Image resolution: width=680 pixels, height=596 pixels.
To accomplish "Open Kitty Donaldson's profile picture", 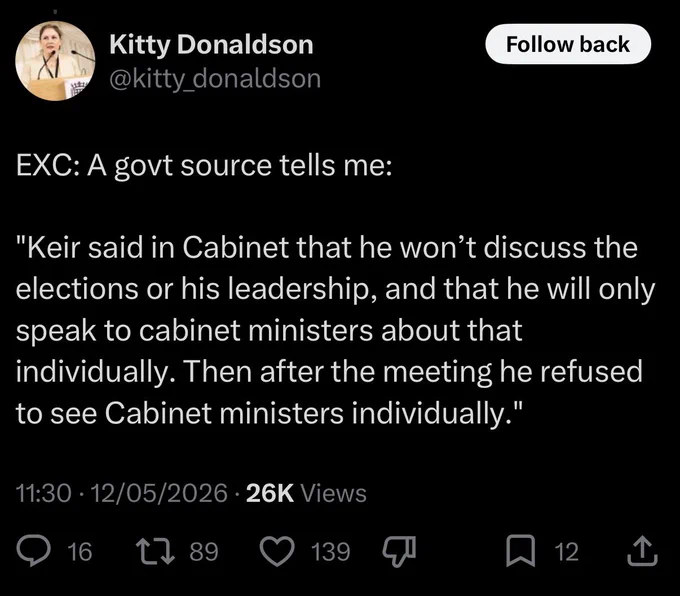I will tap(55, 61).
